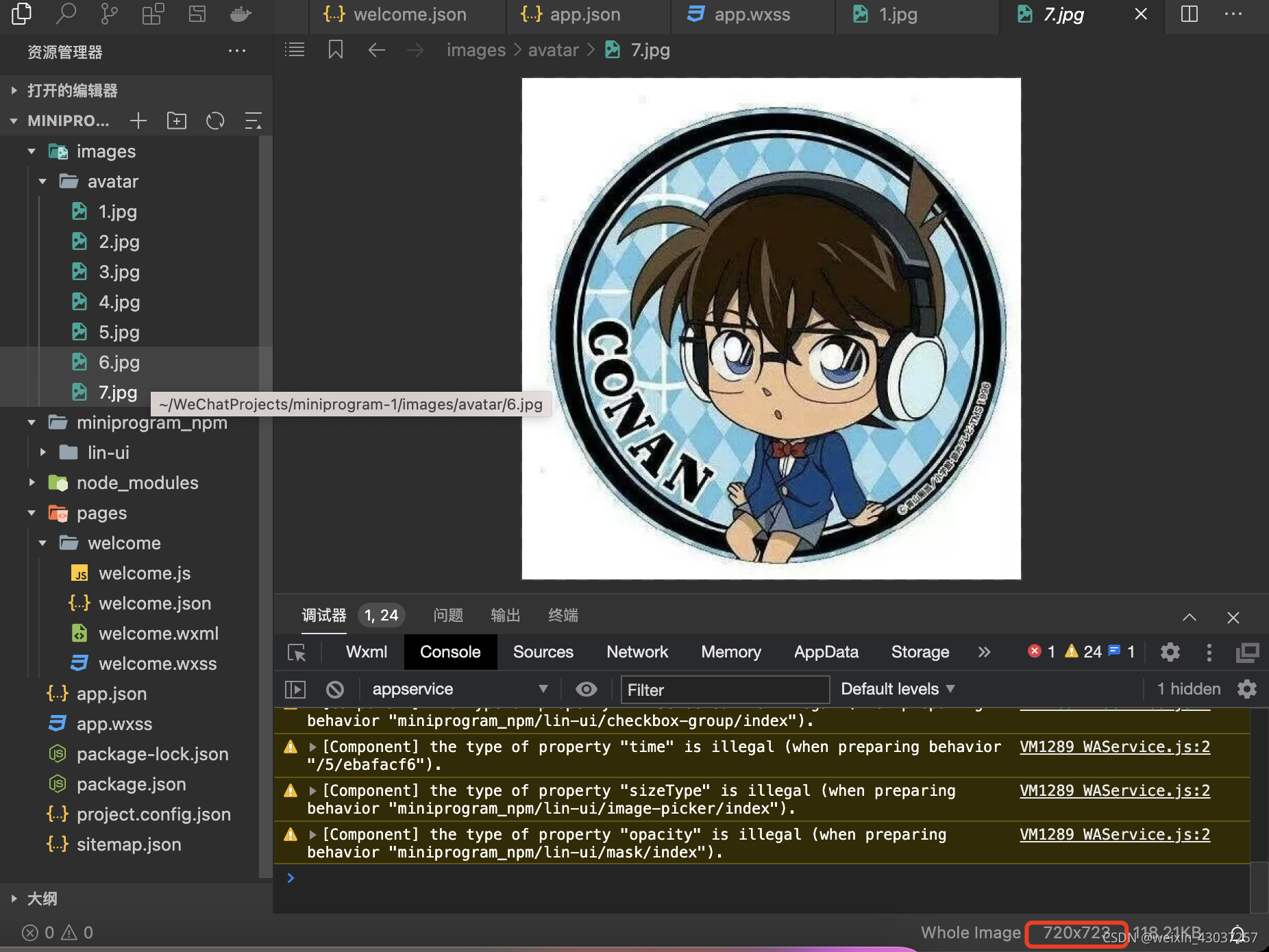Viewport: 1269px width, 952px height.
Task: Click the new file plus icon
Action: click(138, 121)
